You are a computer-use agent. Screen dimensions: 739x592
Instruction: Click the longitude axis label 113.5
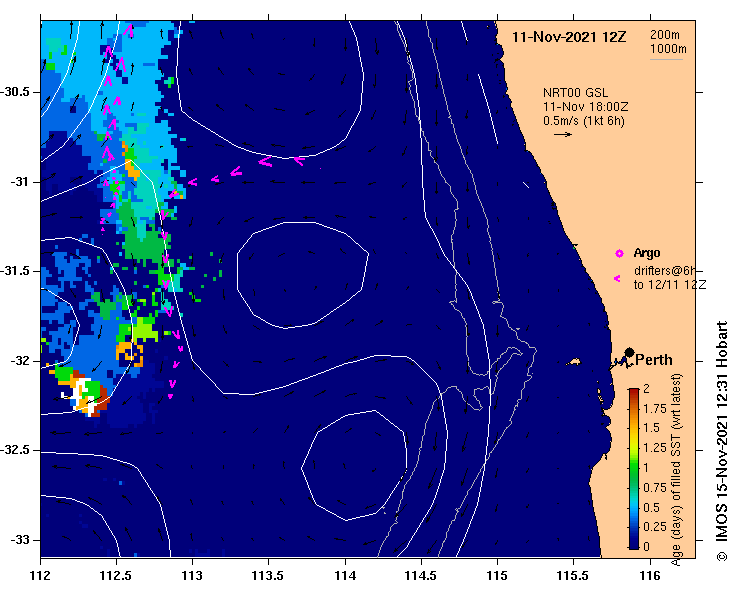point(269,576)
